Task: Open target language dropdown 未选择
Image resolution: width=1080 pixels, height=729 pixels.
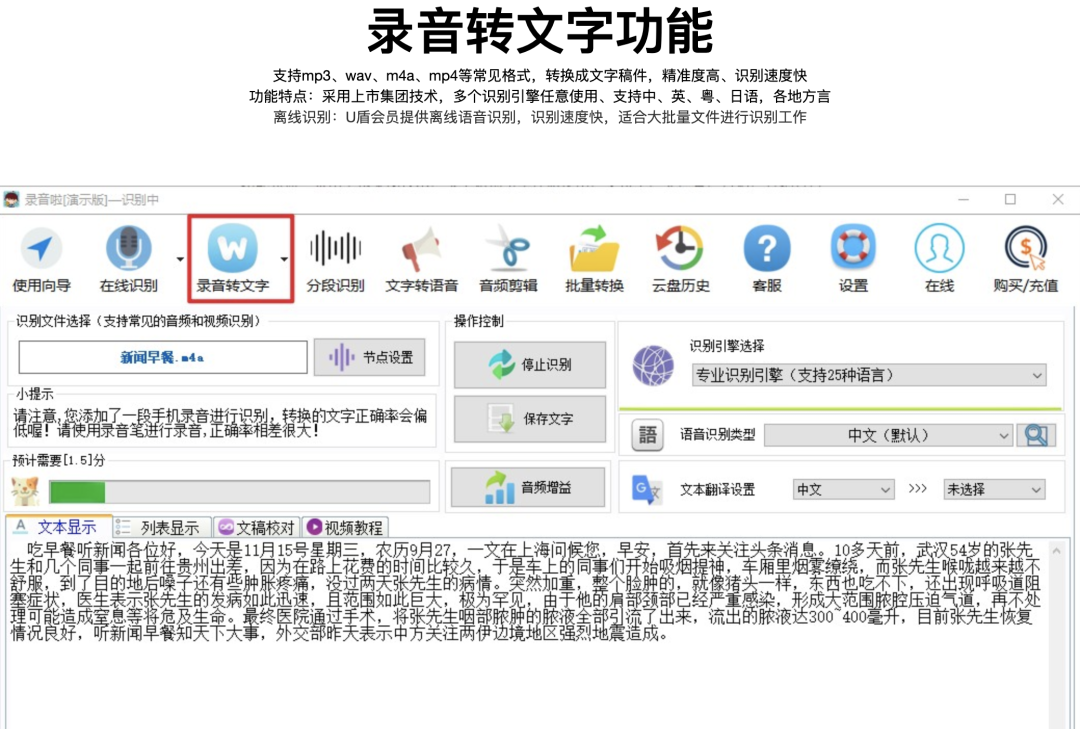Action: point(994,489)
